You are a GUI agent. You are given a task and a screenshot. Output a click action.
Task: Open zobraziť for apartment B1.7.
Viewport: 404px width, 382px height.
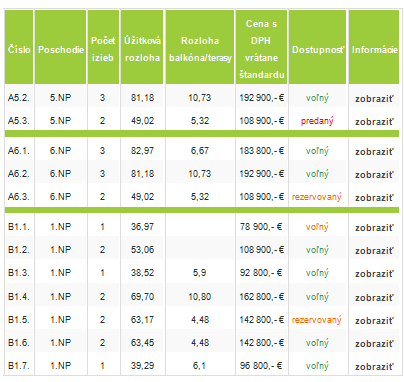pos(374,367)
